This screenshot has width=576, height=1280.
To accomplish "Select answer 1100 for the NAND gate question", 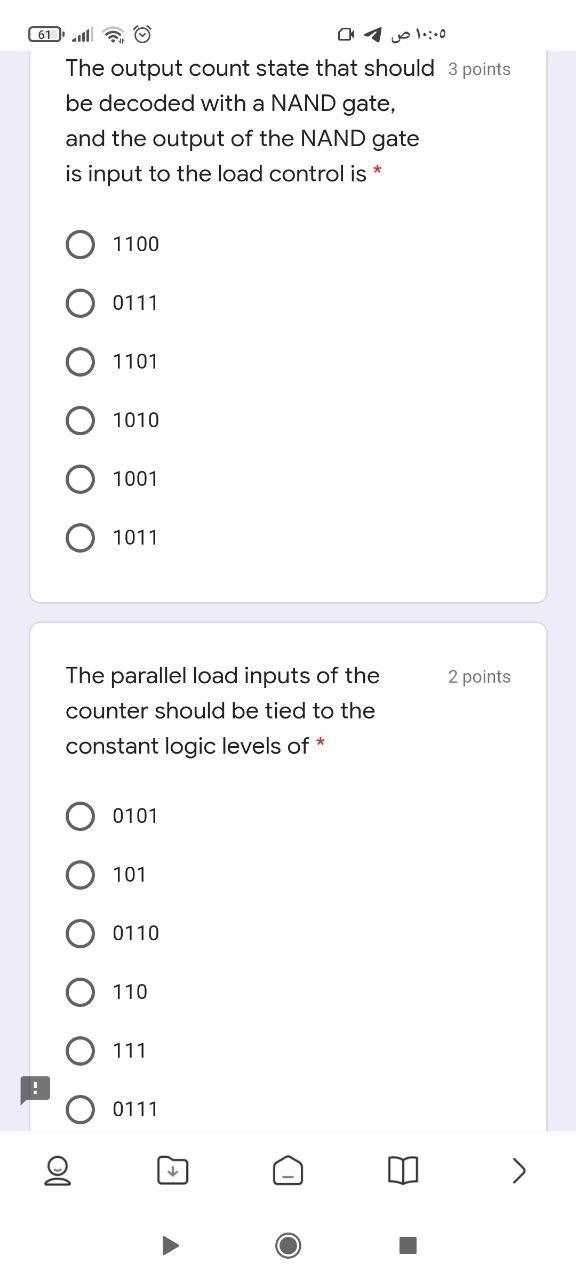I will [x=80, y=243].
